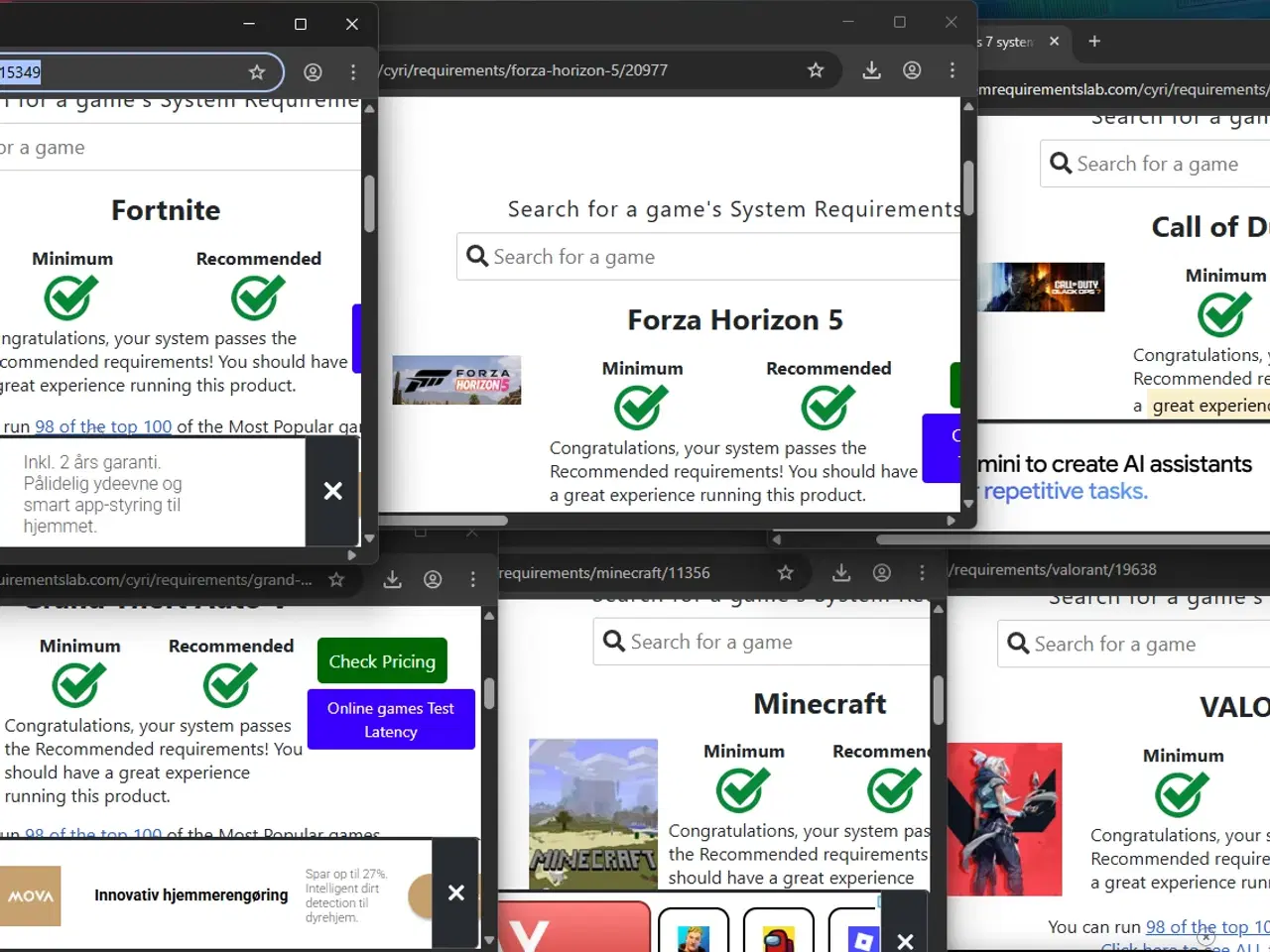Click the bookmark star in the Minecraft window
Viewport: 1270px width, 952px height.
click(x=785, y=573)
